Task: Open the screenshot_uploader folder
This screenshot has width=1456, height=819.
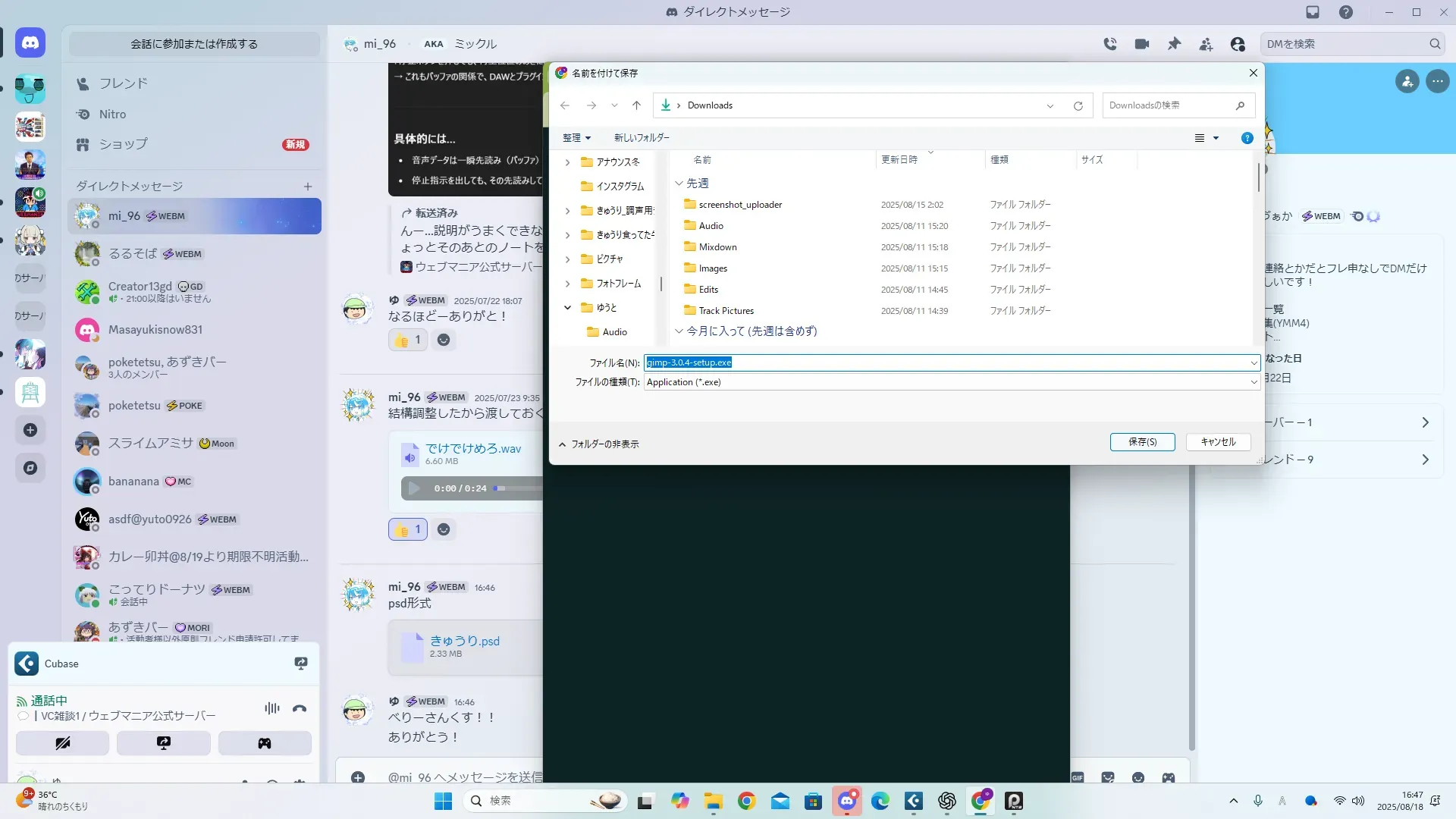Action: click(x=740, y=205)
